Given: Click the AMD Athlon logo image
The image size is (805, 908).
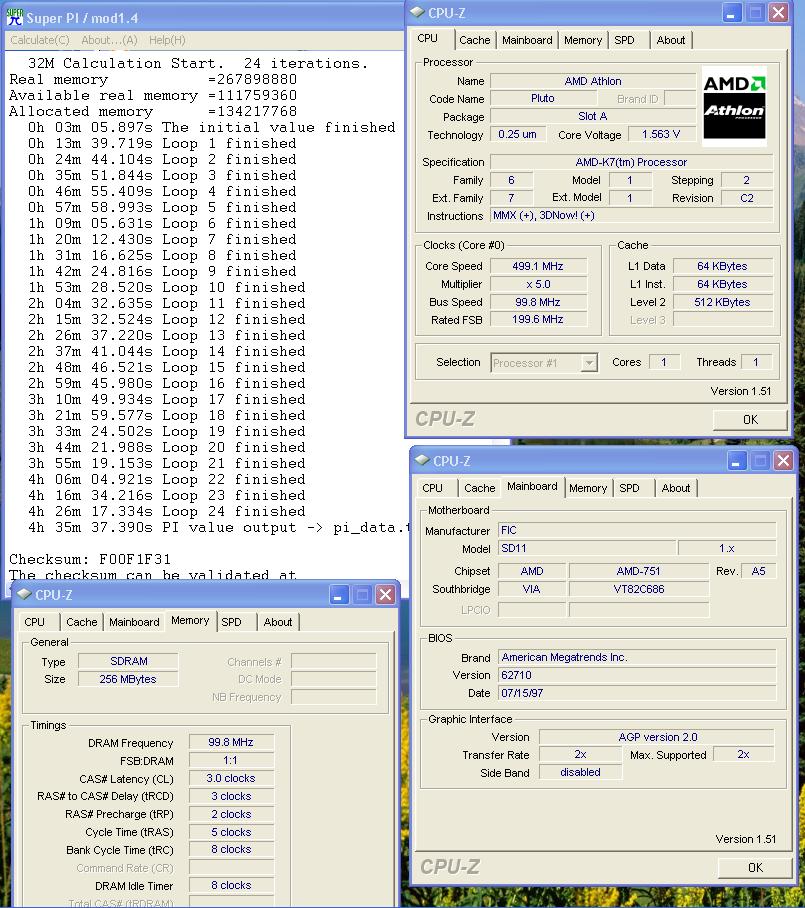Looking at the screenshot, I should point(734,106).
